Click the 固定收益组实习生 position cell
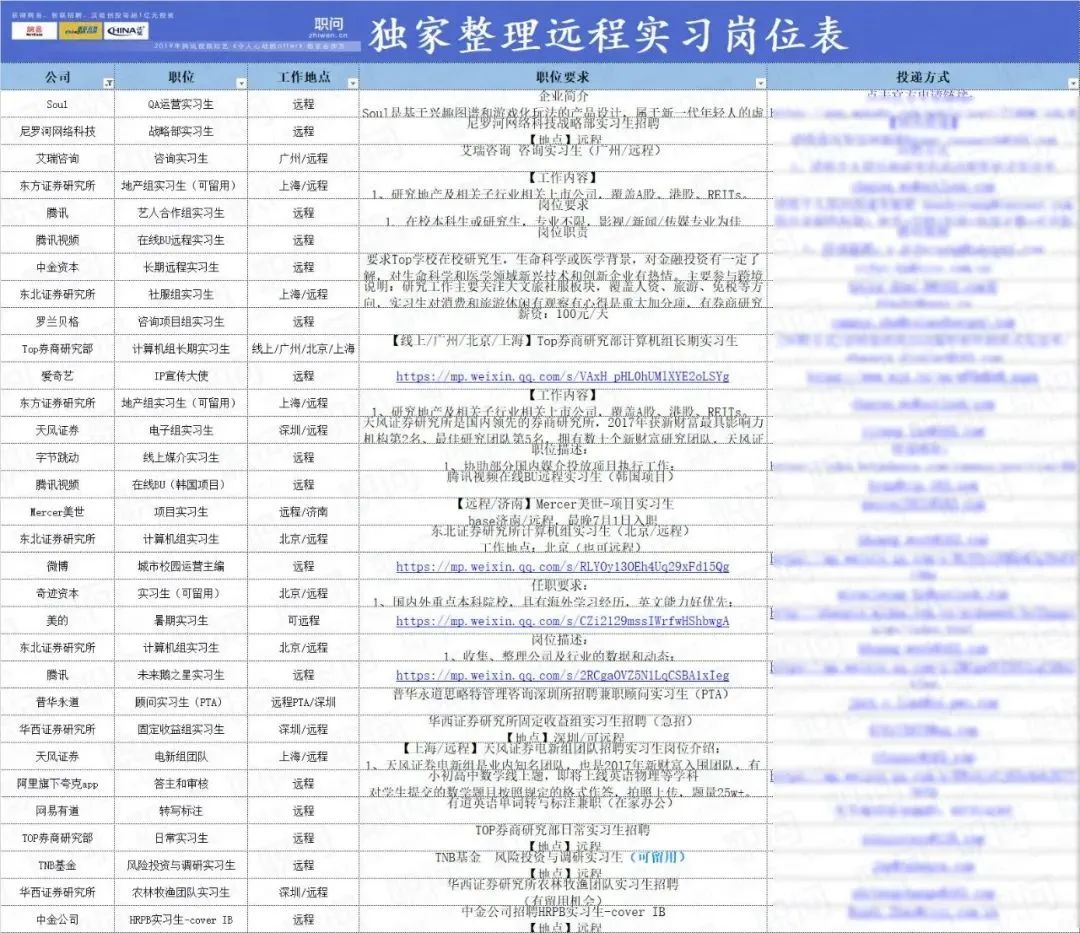The width and height of the screenshot is (1080, 933). 180,729
